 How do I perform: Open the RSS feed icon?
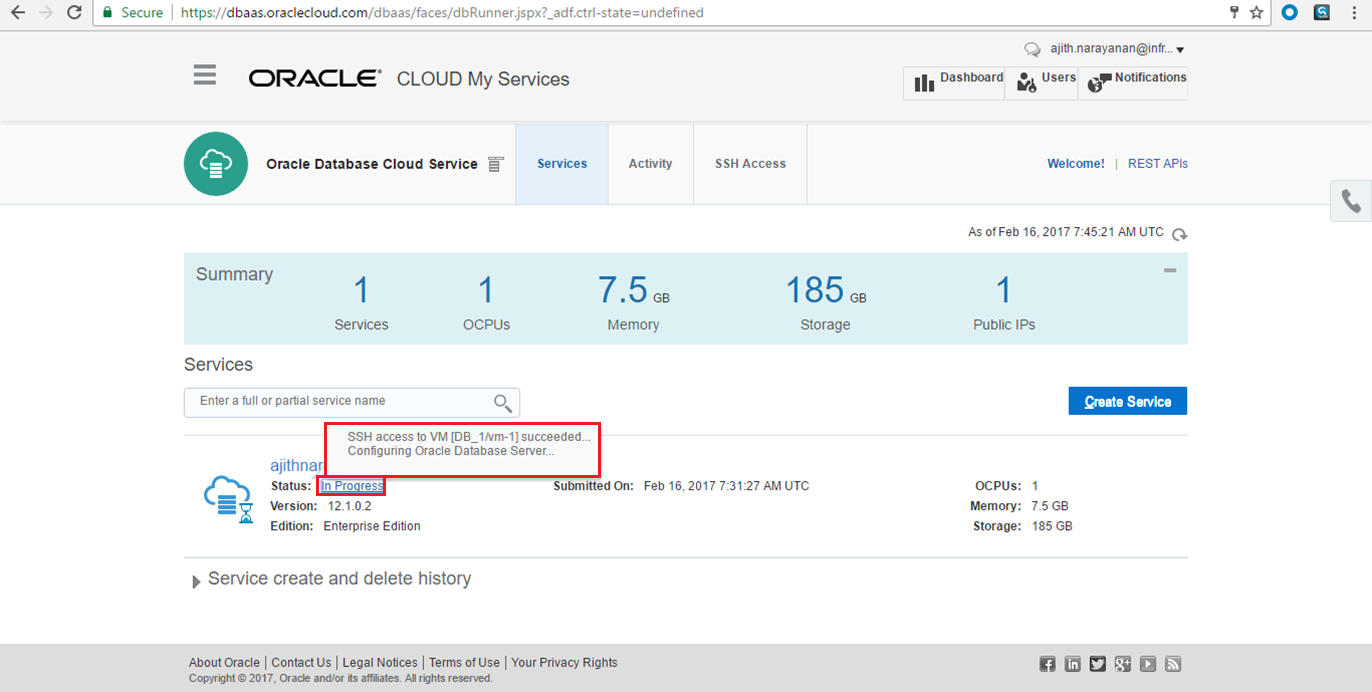[x=1173, y=664]
